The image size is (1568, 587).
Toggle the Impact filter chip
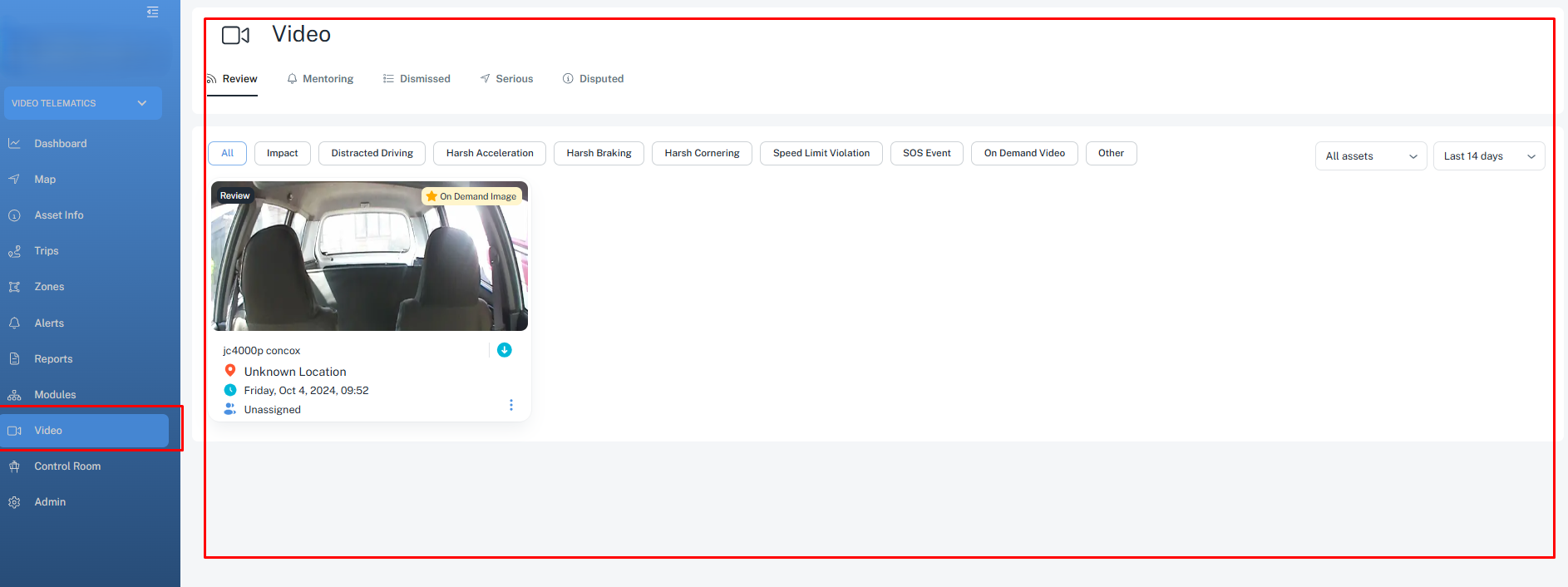tap(282, 154)
